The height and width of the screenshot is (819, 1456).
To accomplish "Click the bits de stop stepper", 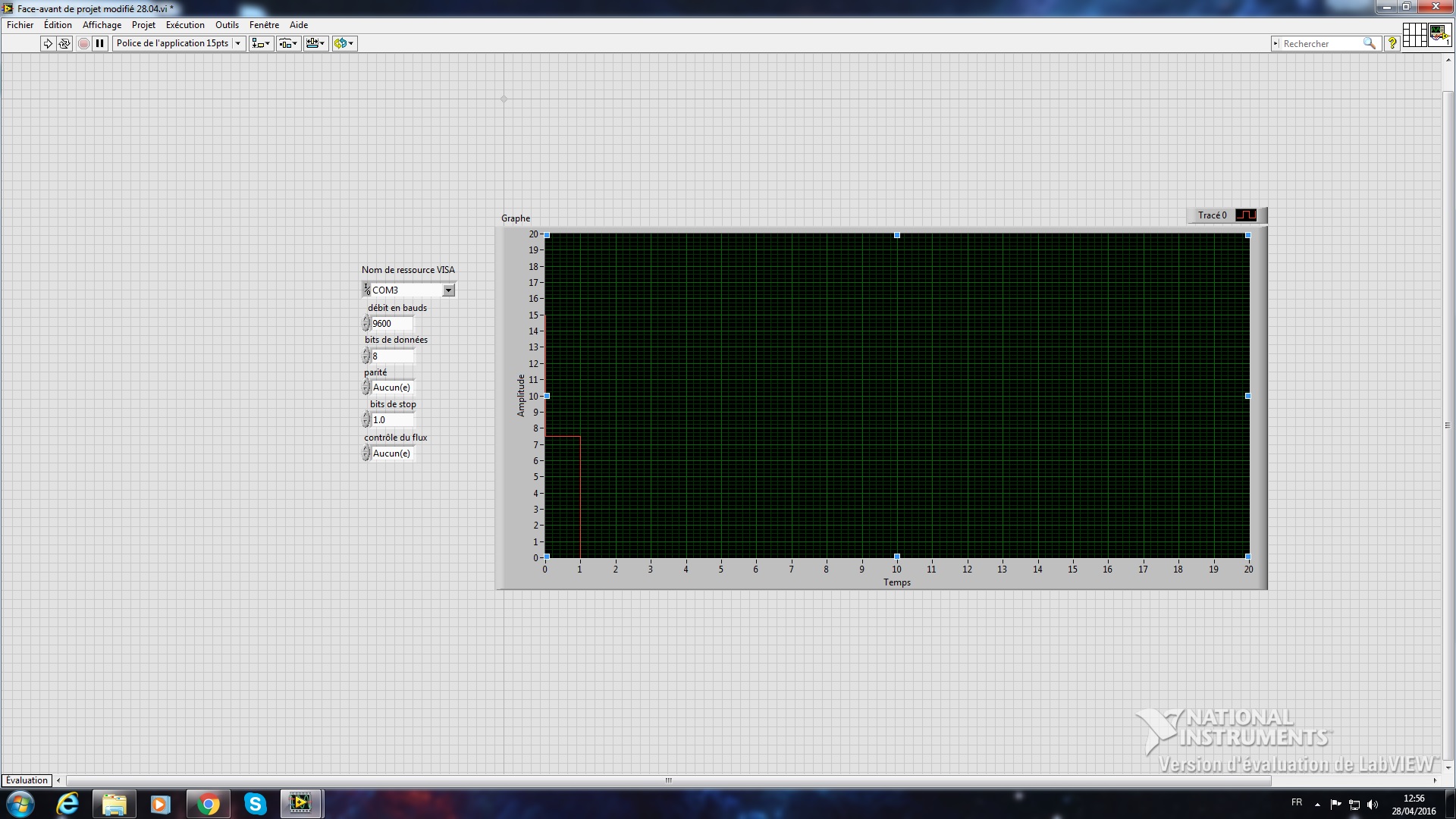I will click(x=366, y=420).
